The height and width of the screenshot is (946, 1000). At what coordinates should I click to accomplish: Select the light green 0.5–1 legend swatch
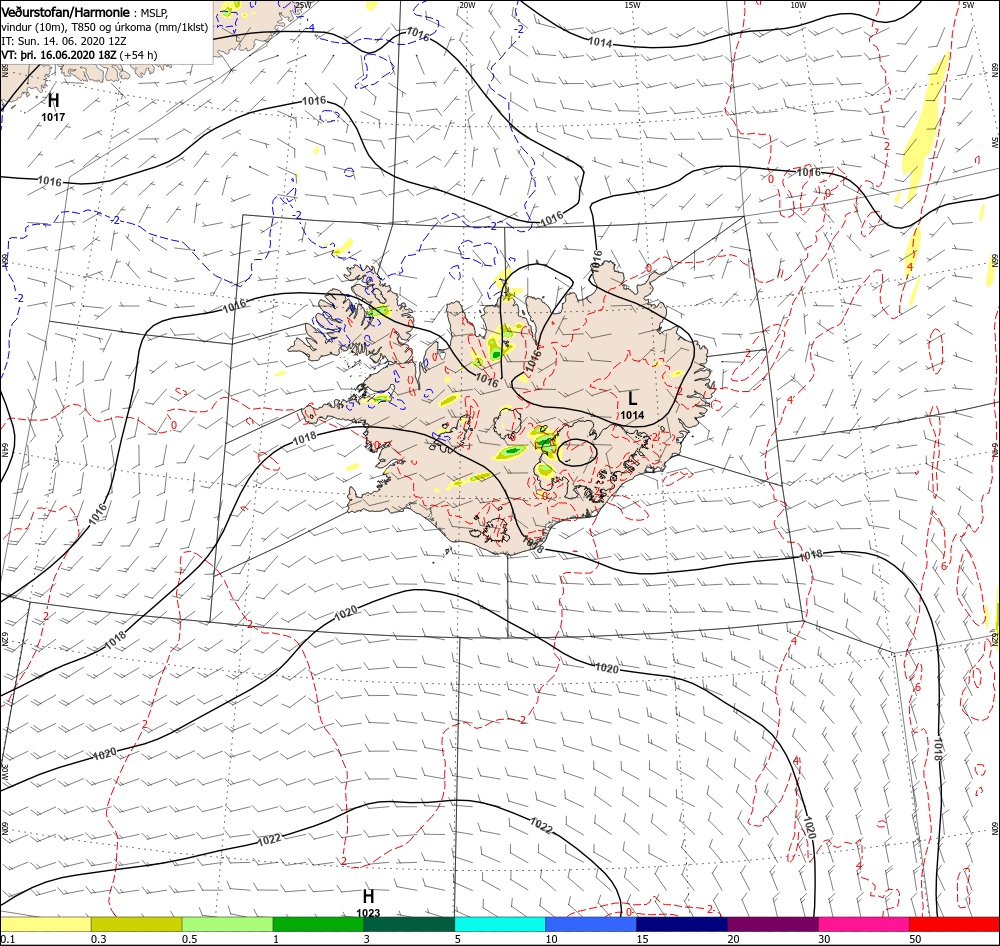tap(227, 924)
